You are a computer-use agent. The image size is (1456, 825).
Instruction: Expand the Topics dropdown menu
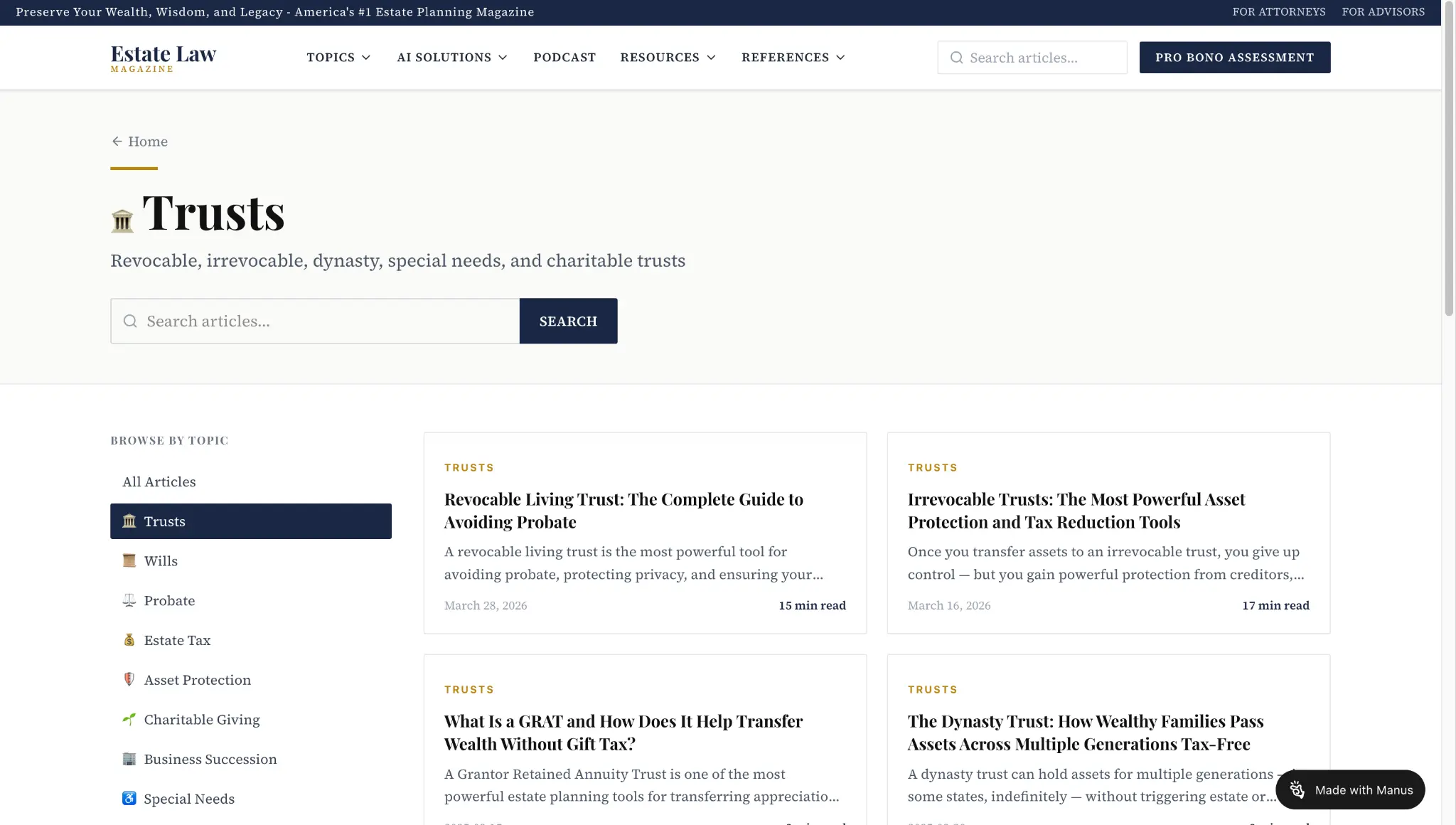click(338, 58)
